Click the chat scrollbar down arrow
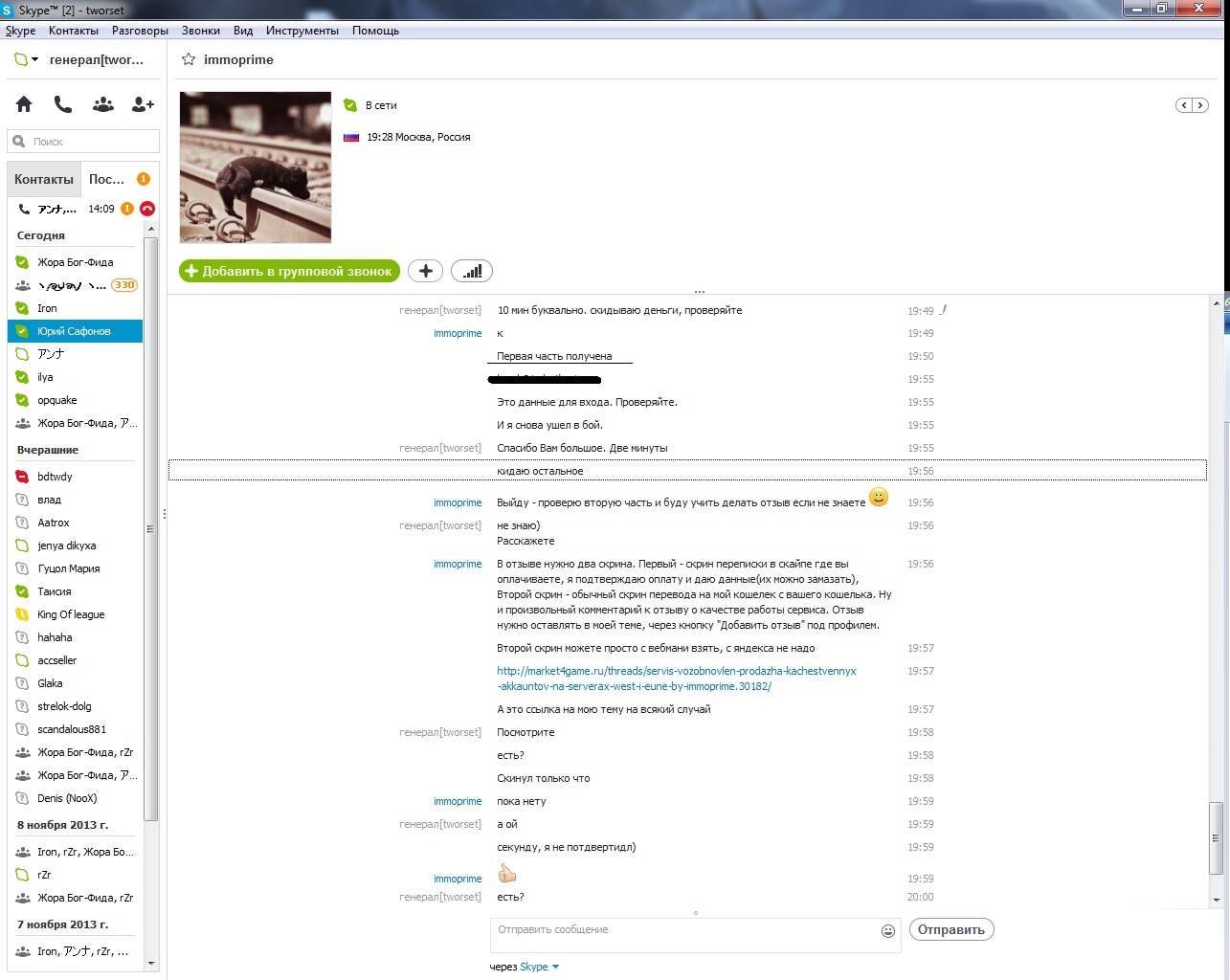Image resolution: width=1230 pixels, height=980 pixels. click(x=1217, y=901)
